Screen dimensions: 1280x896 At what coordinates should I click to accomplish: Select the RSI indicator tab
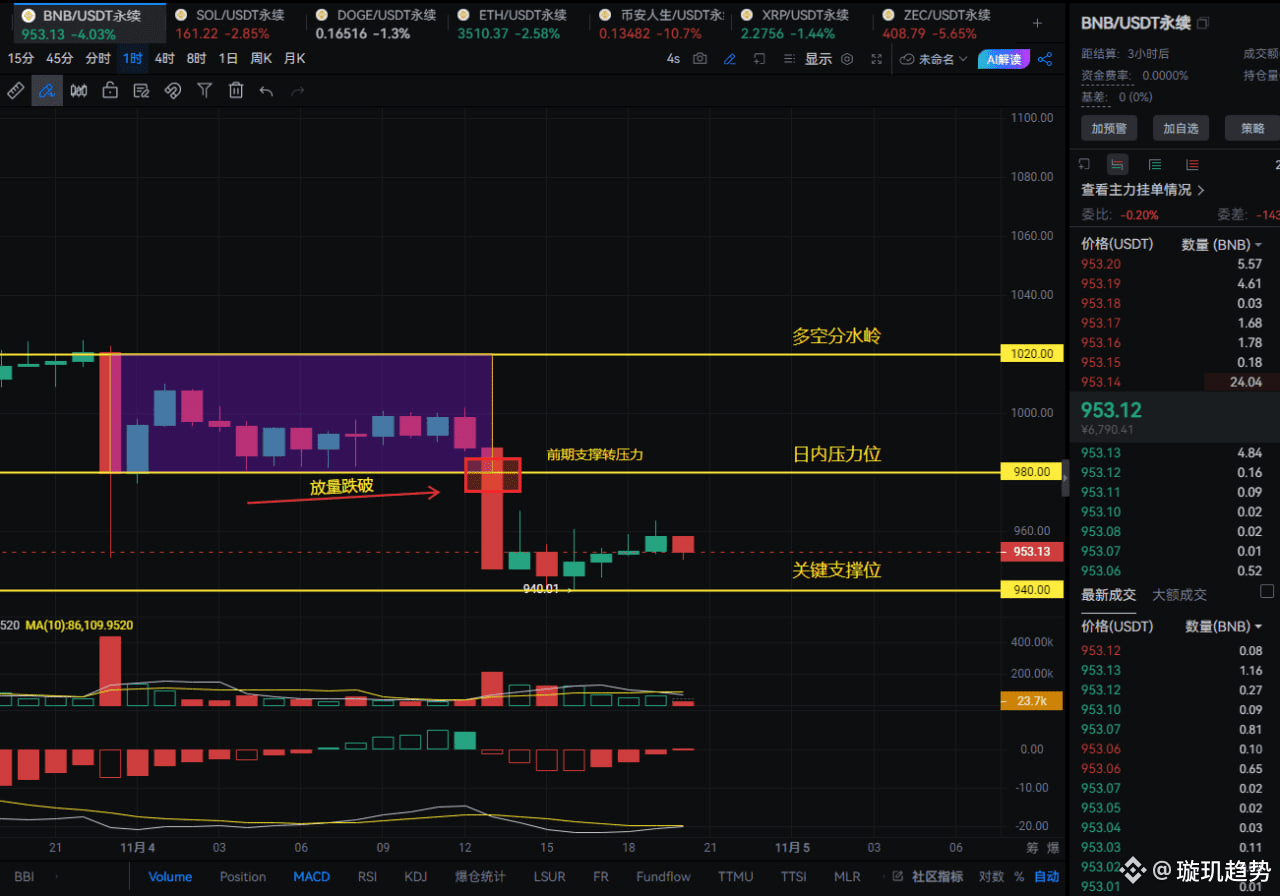(x=367, y=877)
